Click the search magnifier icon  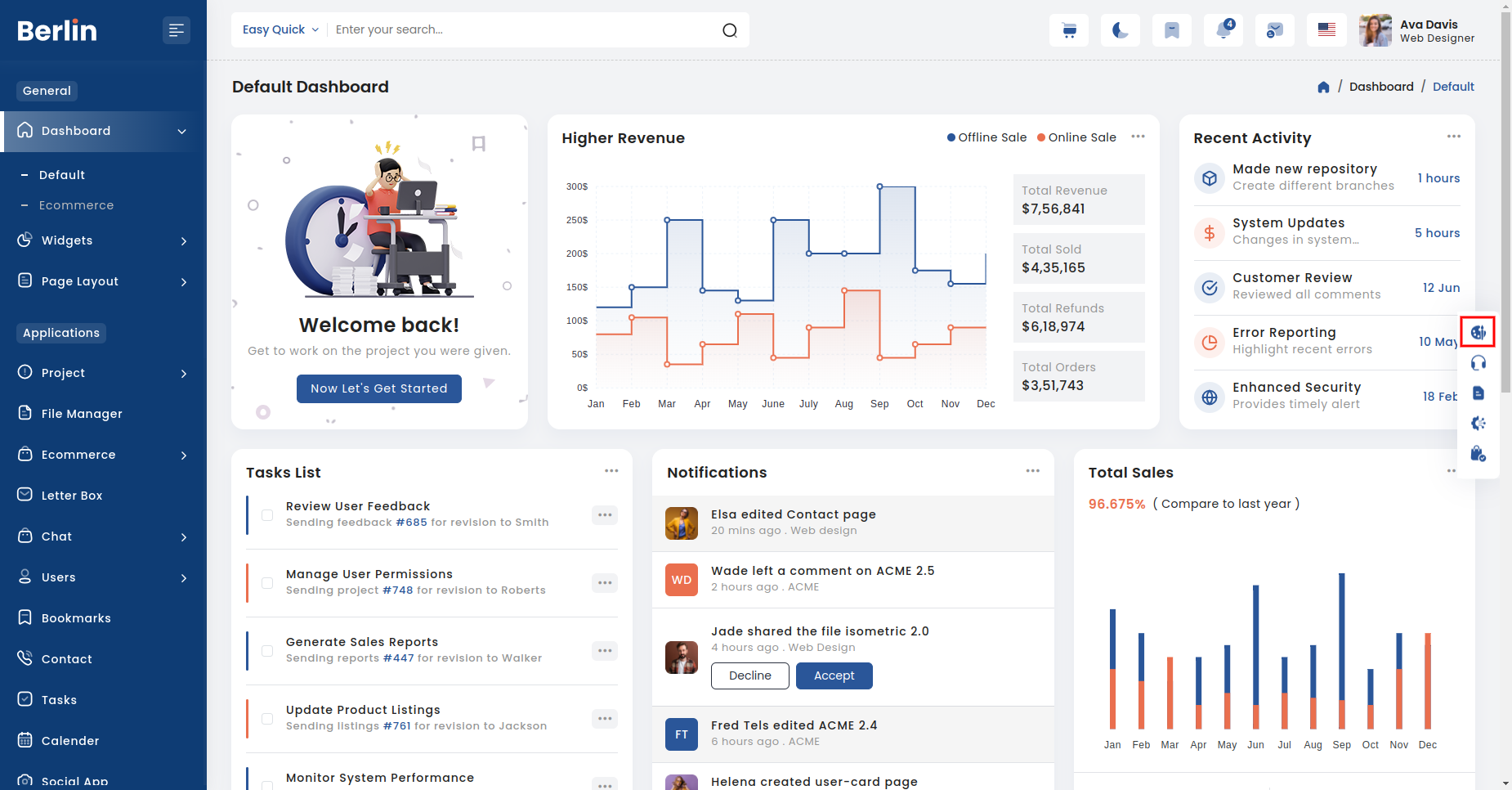coord(729,30)
